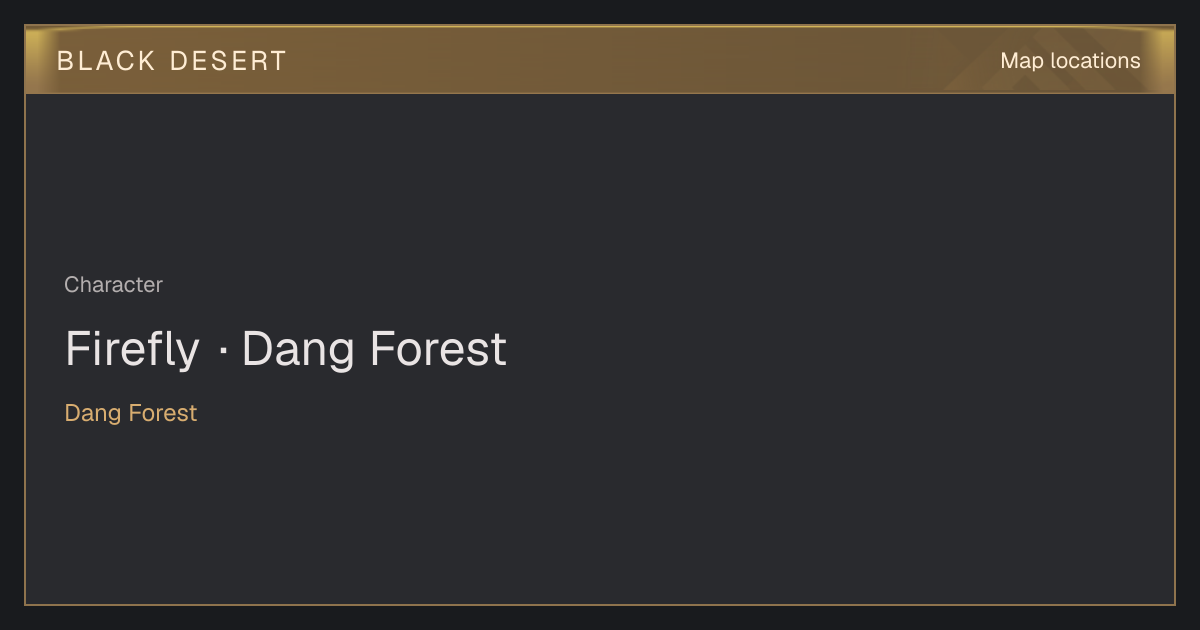Image resolution: width=1200 pixels, height=630 pixels.
Task: Click the word Firefly in the heading
Action: 132,349
